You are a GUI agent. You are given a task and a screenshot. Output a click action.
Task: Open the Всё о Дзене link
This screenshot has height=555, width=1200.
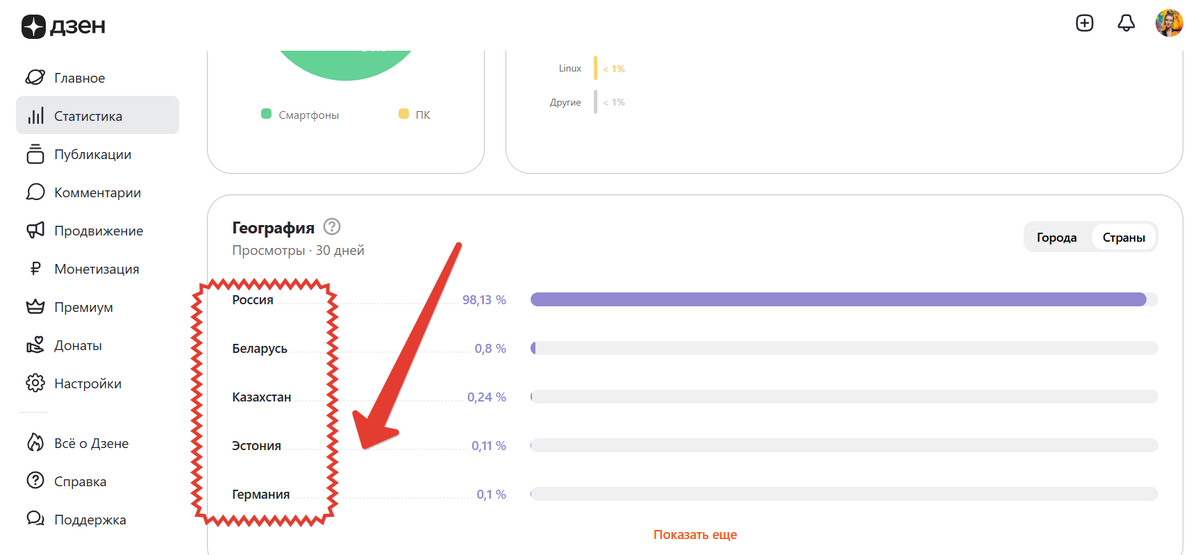click(91, 443)
